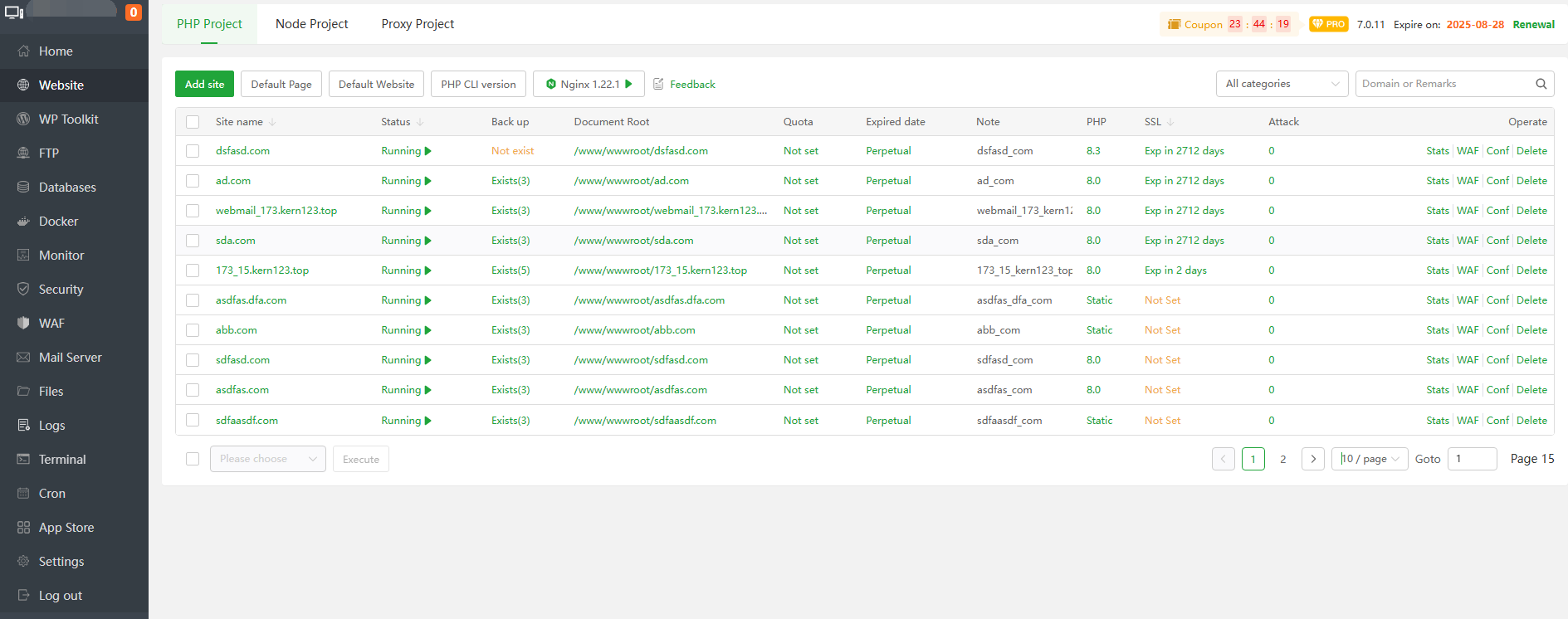The image size is (1568, 619).
Task: Tick the sda.com row checkbox
Action: [193, 241]
